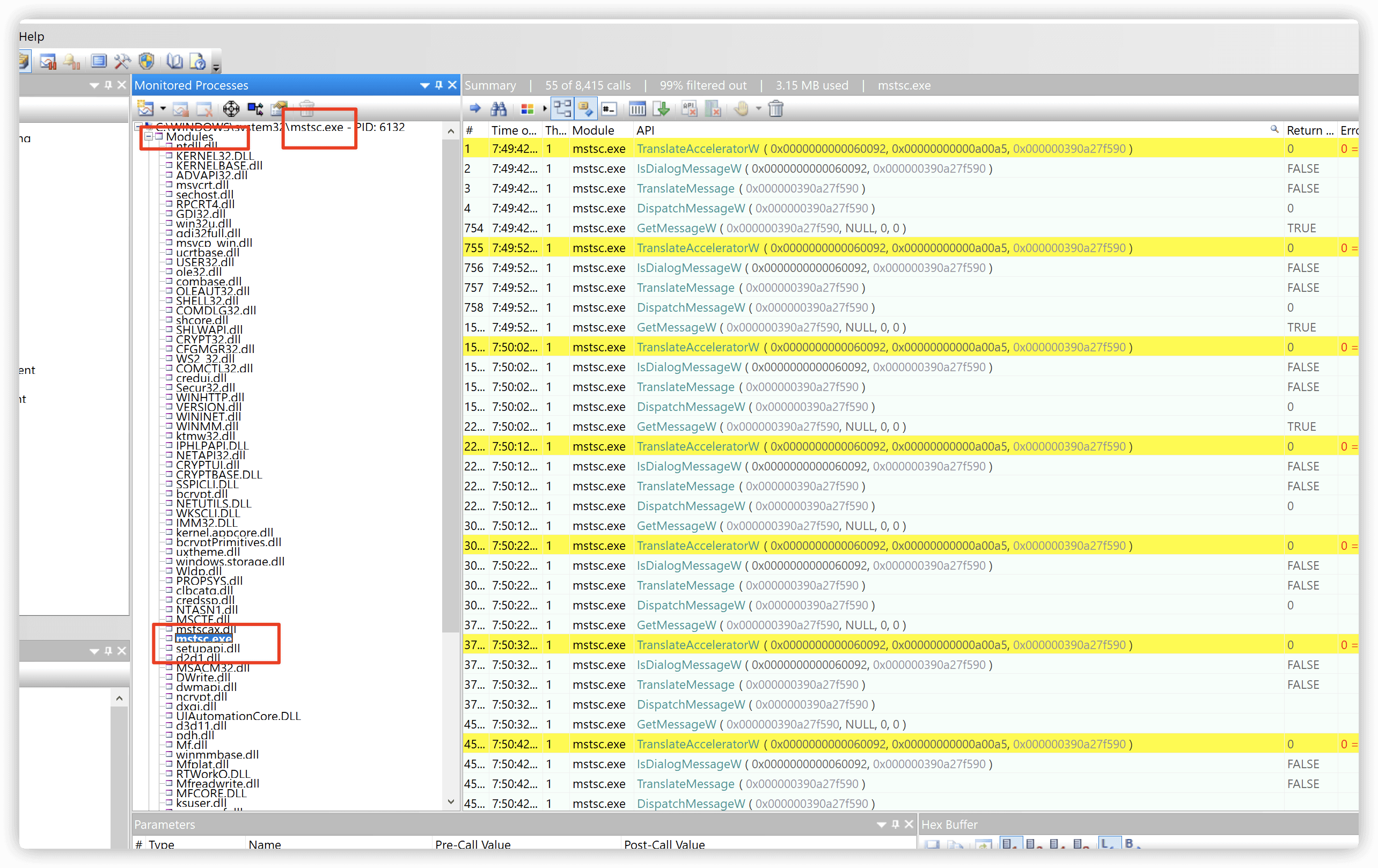
Task: Select USER32.dll in the modules tree
Action: [204, 262]
